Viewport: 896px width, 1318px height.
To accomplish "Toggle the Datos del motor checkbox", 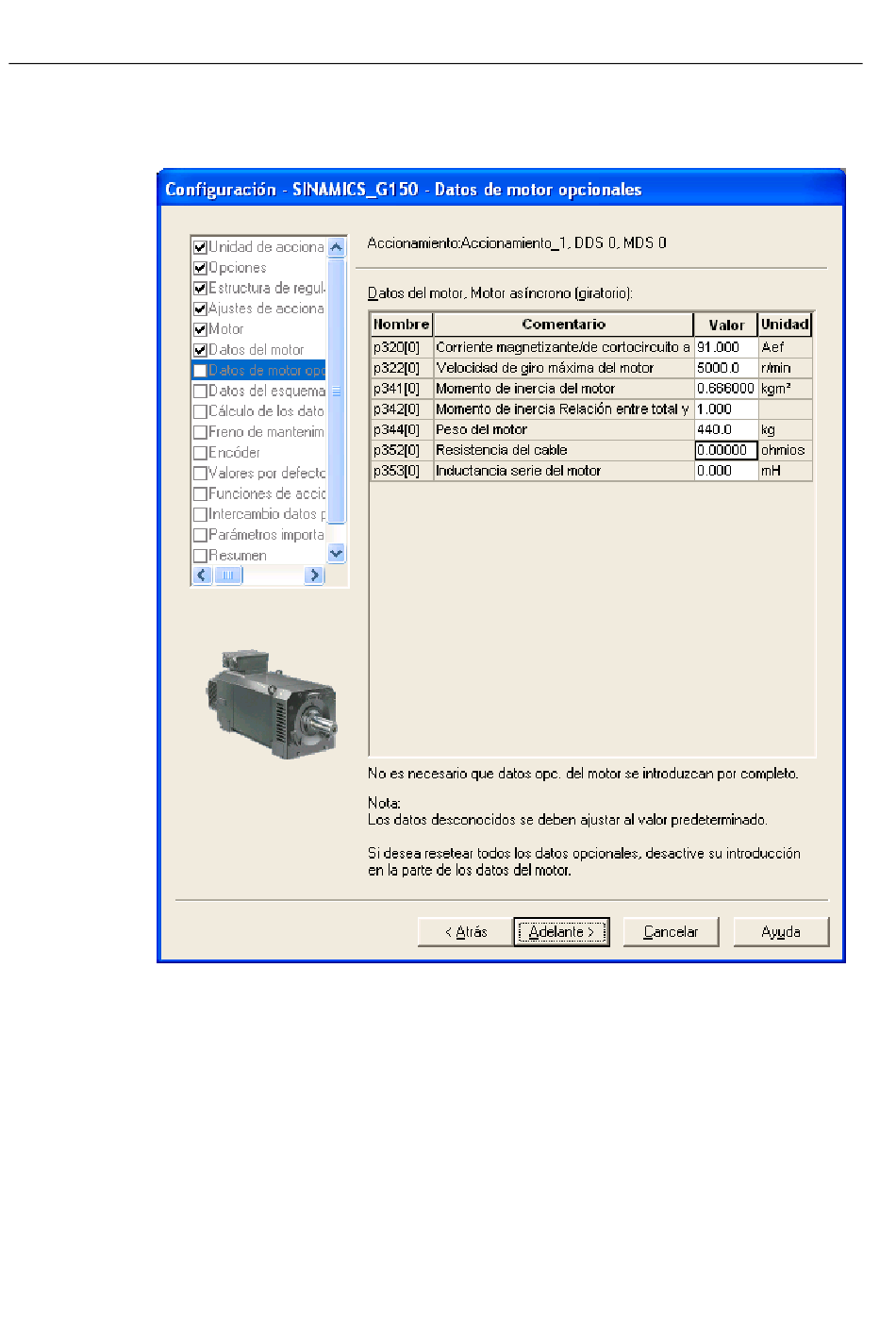I will [200, 350].
